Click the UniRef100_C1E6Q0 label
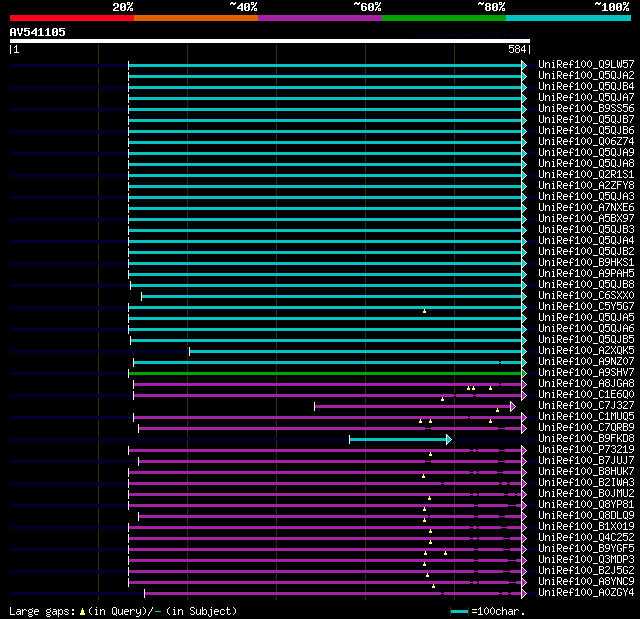This screenshot has width=640, height=619. [586, 395]
